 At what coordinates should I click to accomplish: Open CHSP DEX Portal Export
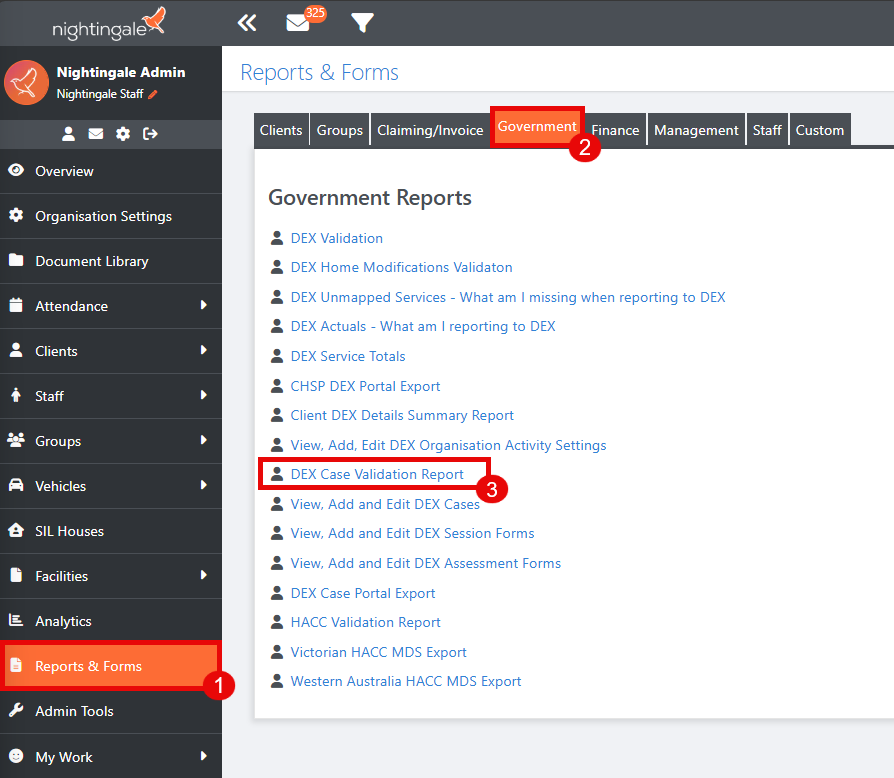(365, 386)
